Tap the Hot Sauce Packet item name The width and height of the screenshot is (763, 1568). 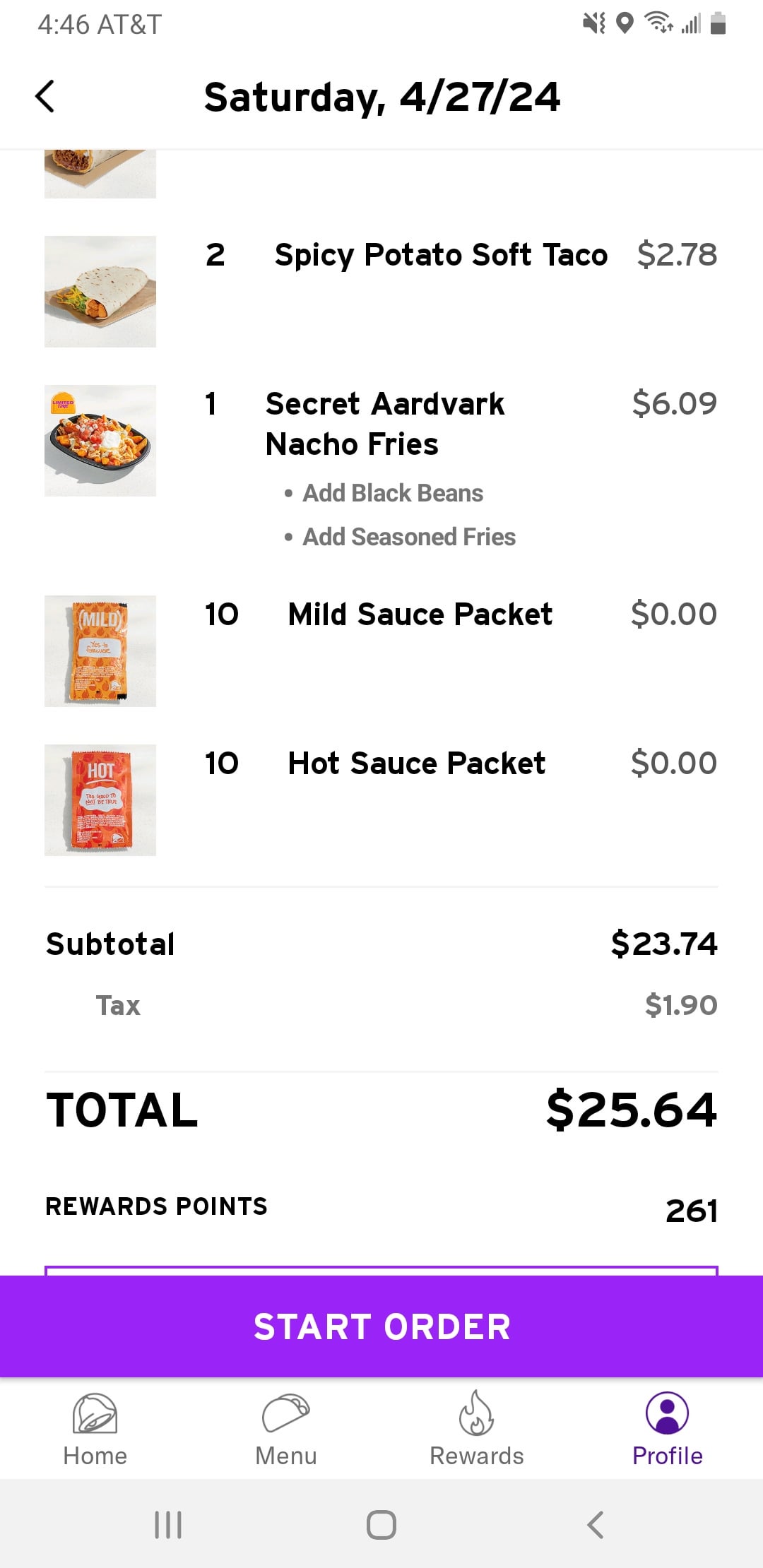coord(416,764)
